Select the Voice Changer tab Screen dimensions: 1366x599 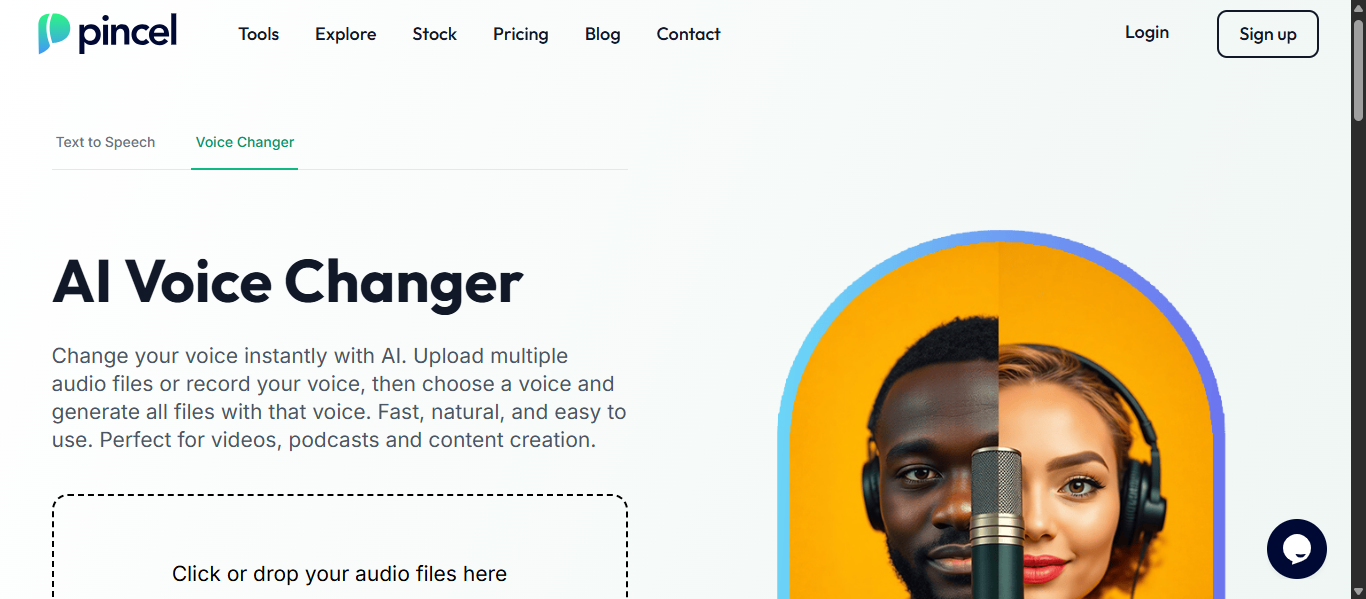(x=245, y=142)
